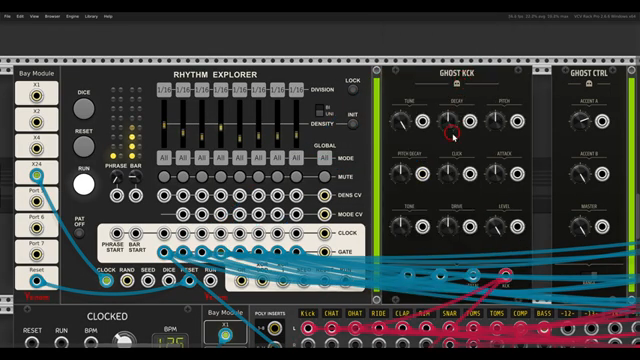Open channel 7 mode All selector
Viewport: 640px width, 360px height.
pos(278,158)
